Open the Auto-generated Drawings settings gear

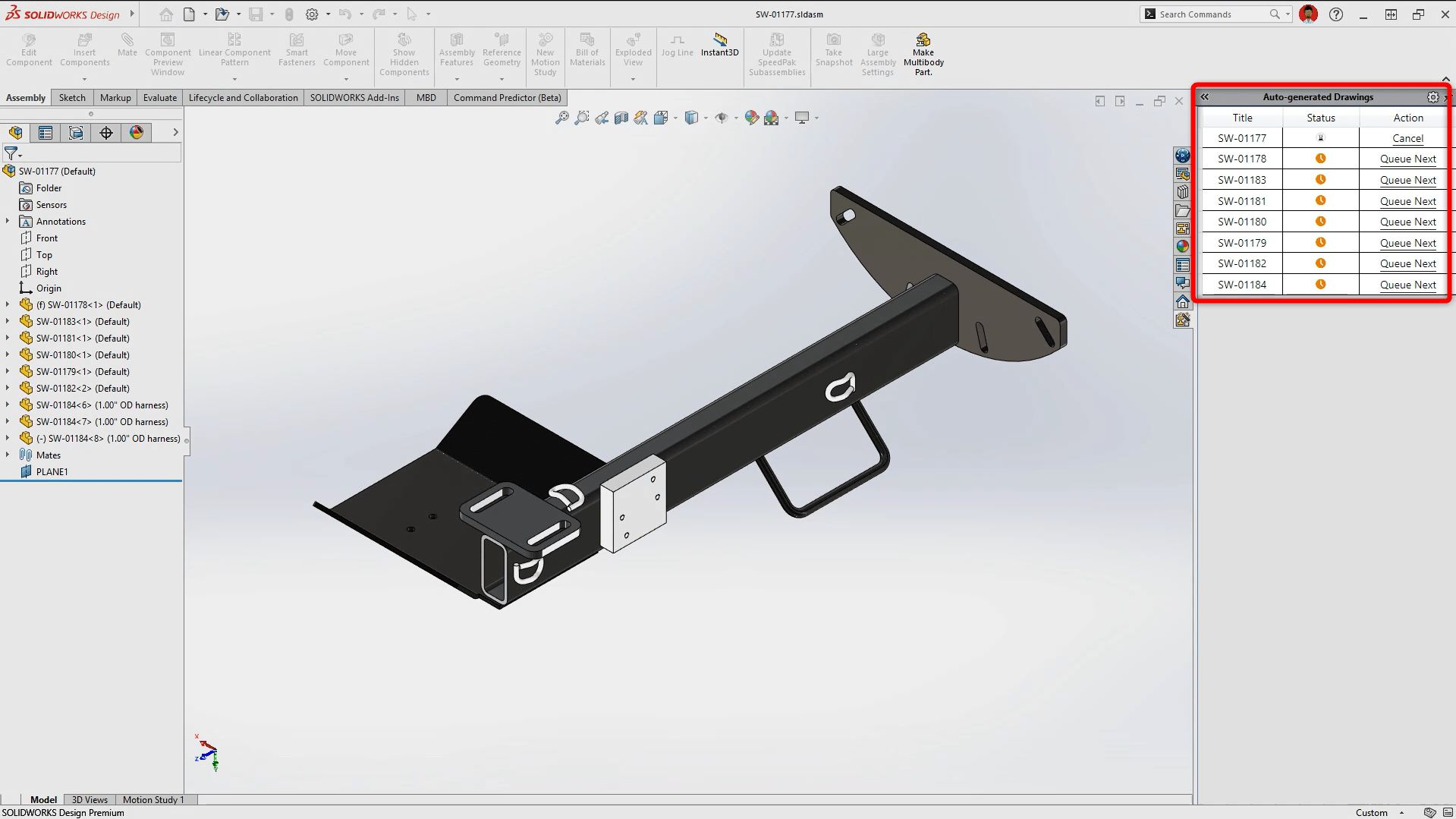point(1433,97)
